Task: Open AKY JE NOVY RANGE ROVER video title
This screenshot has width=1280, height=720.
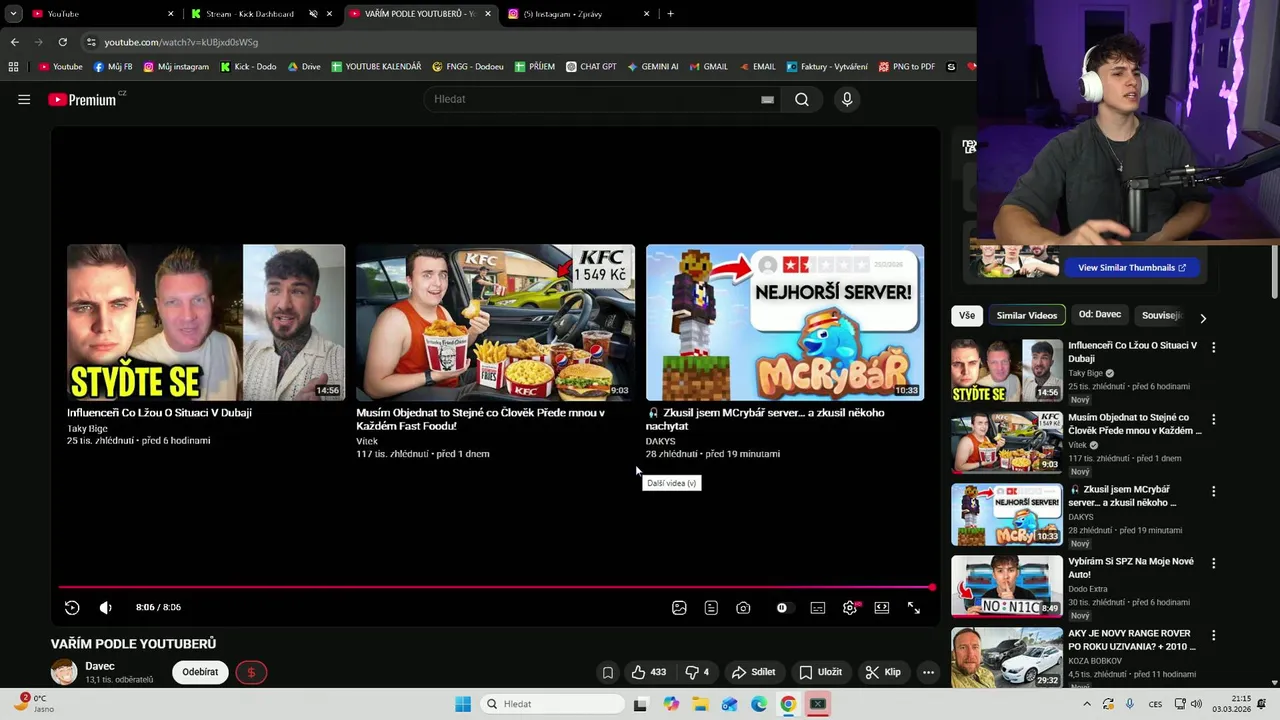Action: point(1132,640)
